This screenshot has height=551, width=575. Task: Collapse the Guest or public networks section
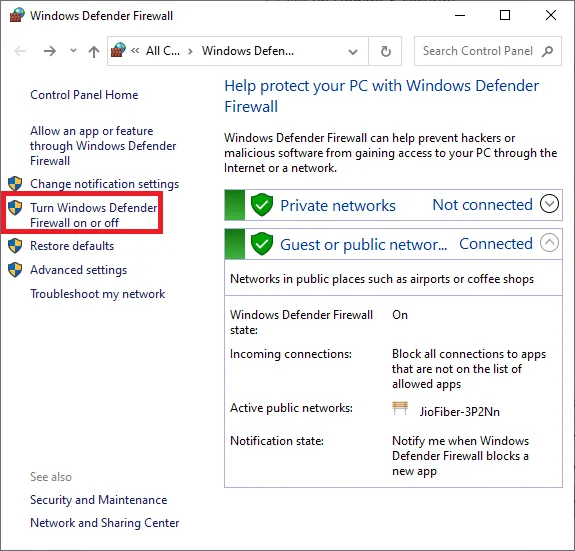pos(549,243)
